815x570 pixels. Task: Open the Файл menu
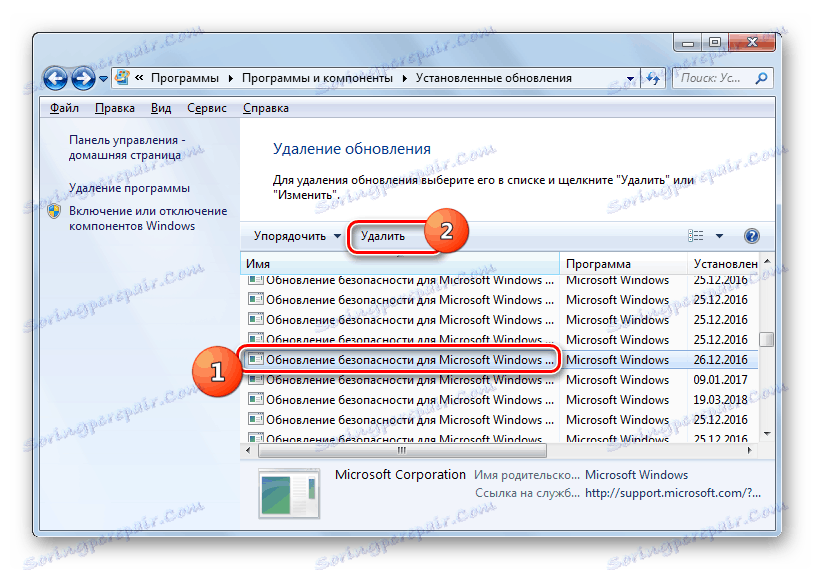(64, 108)
